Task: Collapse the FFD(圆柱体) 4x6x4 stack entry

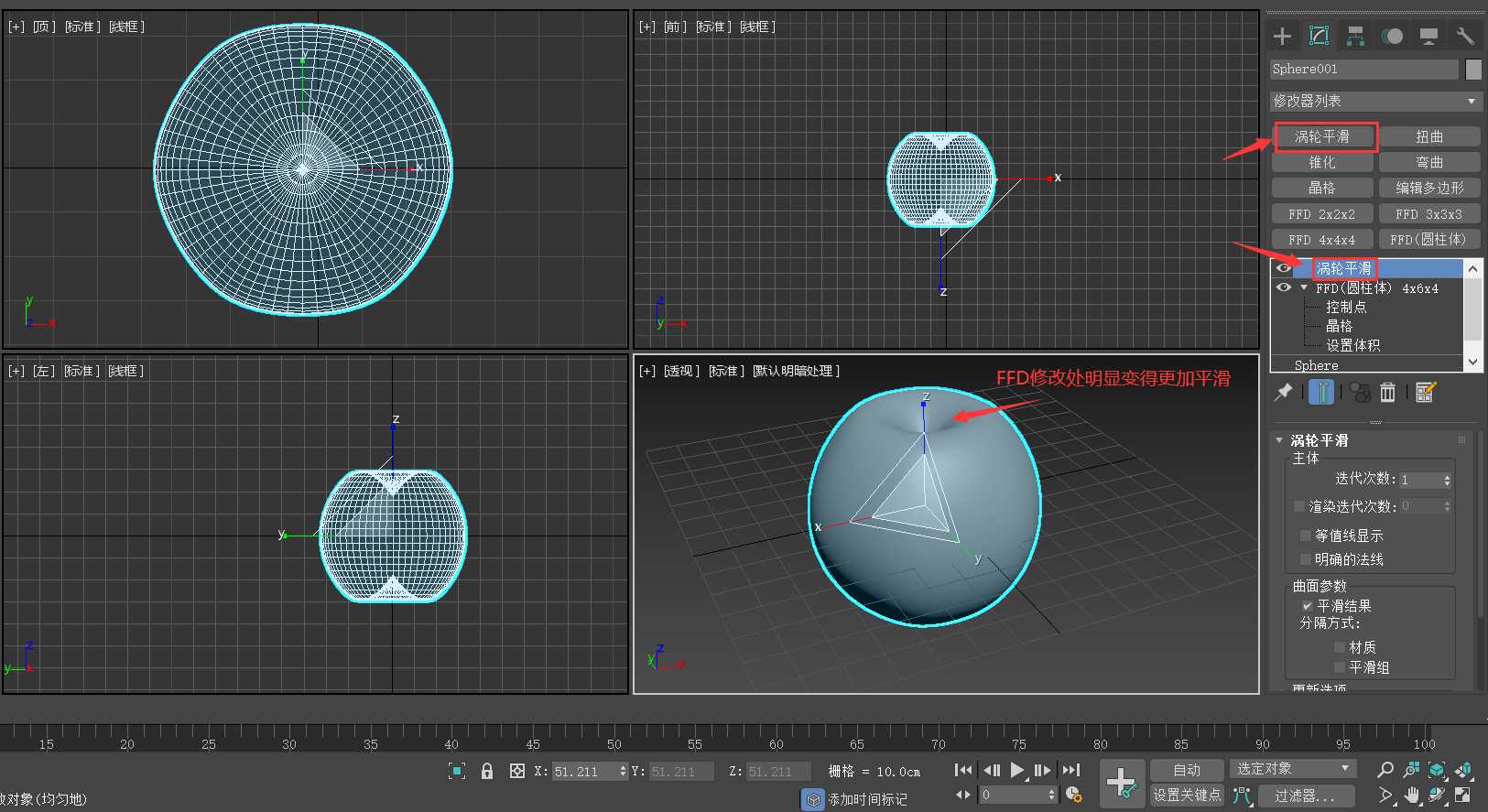Action: tap(1304, 287)
